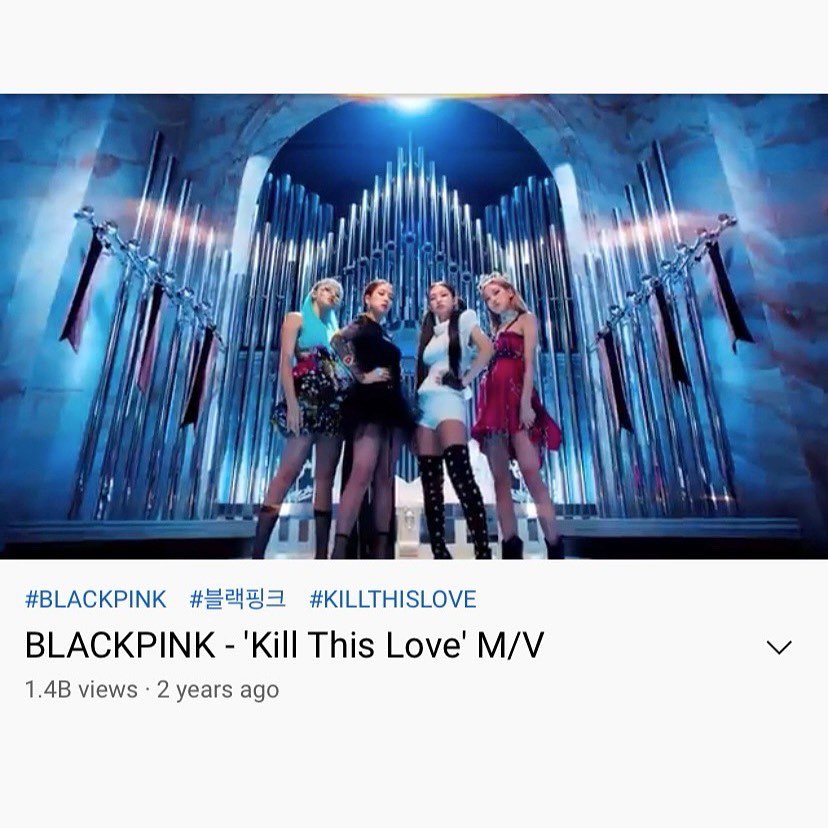Open the #BLACKPINK hashtag
828x828 pixels.
(x=96, y=599)
